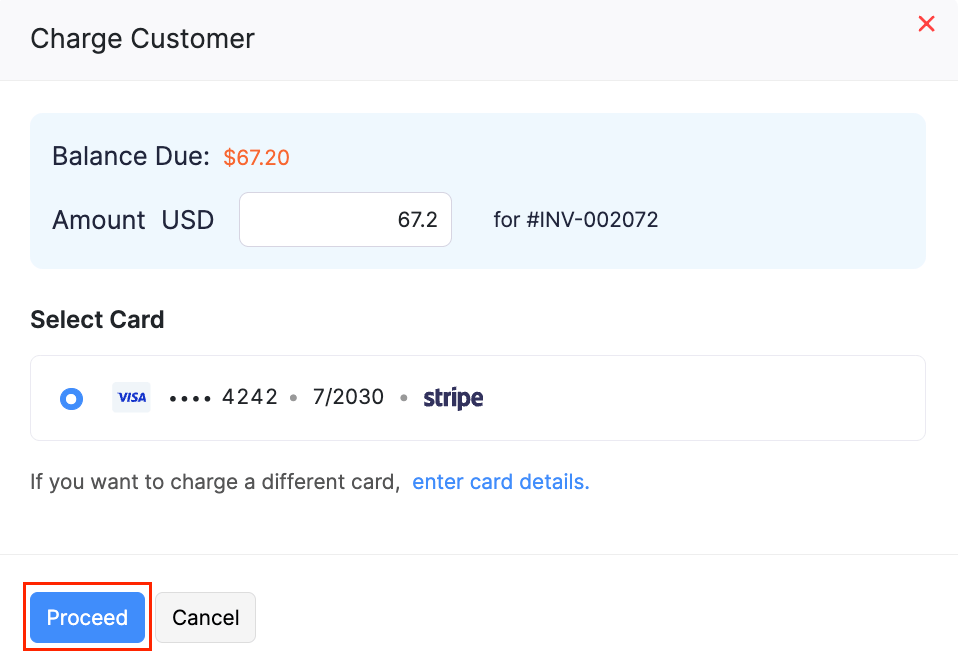Screen dimensions: 958x668
Task: Click the Balance Due amount $67.20
Action: tap(256, 157)
